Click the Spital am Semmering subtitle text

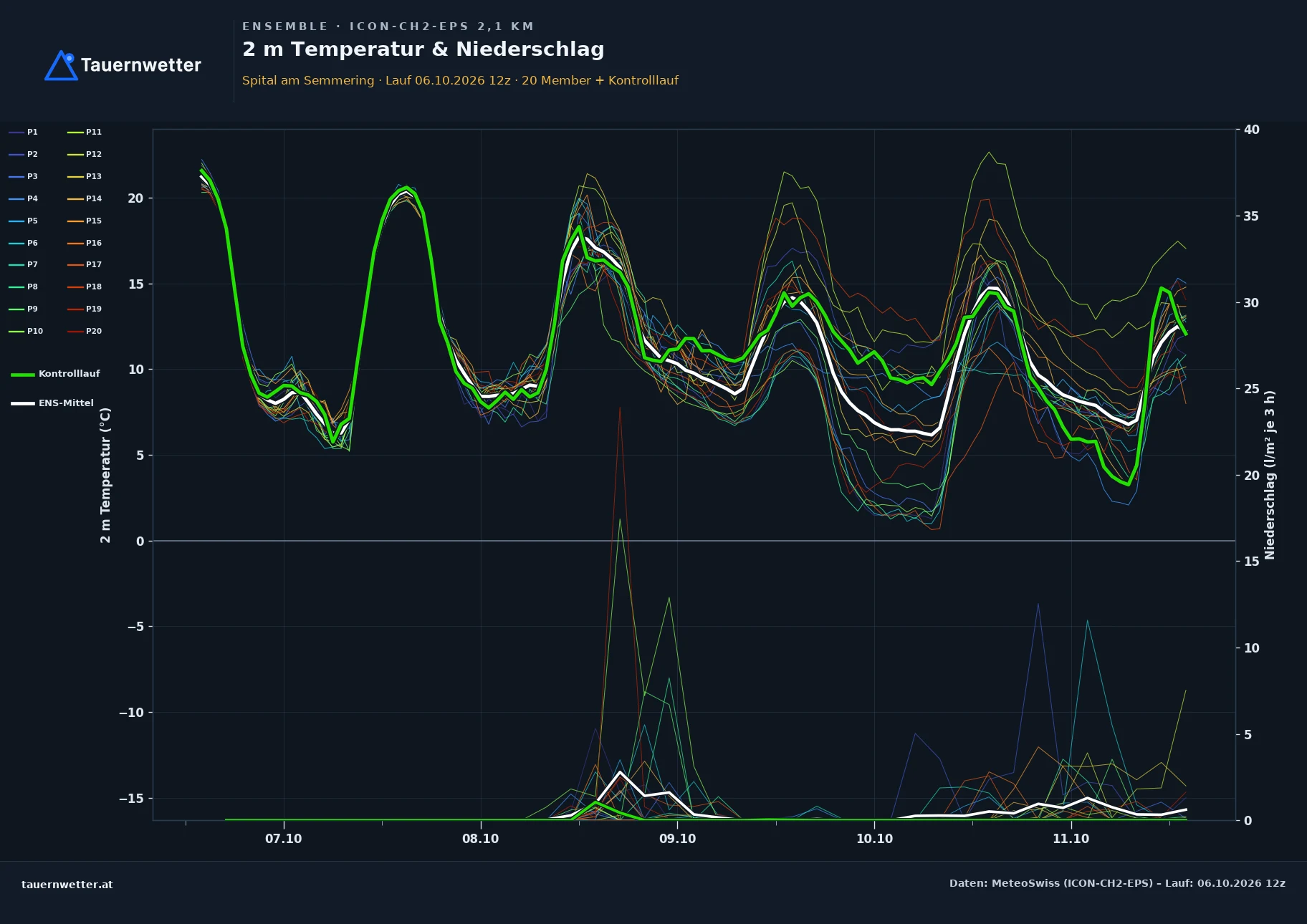coord(308,80)
